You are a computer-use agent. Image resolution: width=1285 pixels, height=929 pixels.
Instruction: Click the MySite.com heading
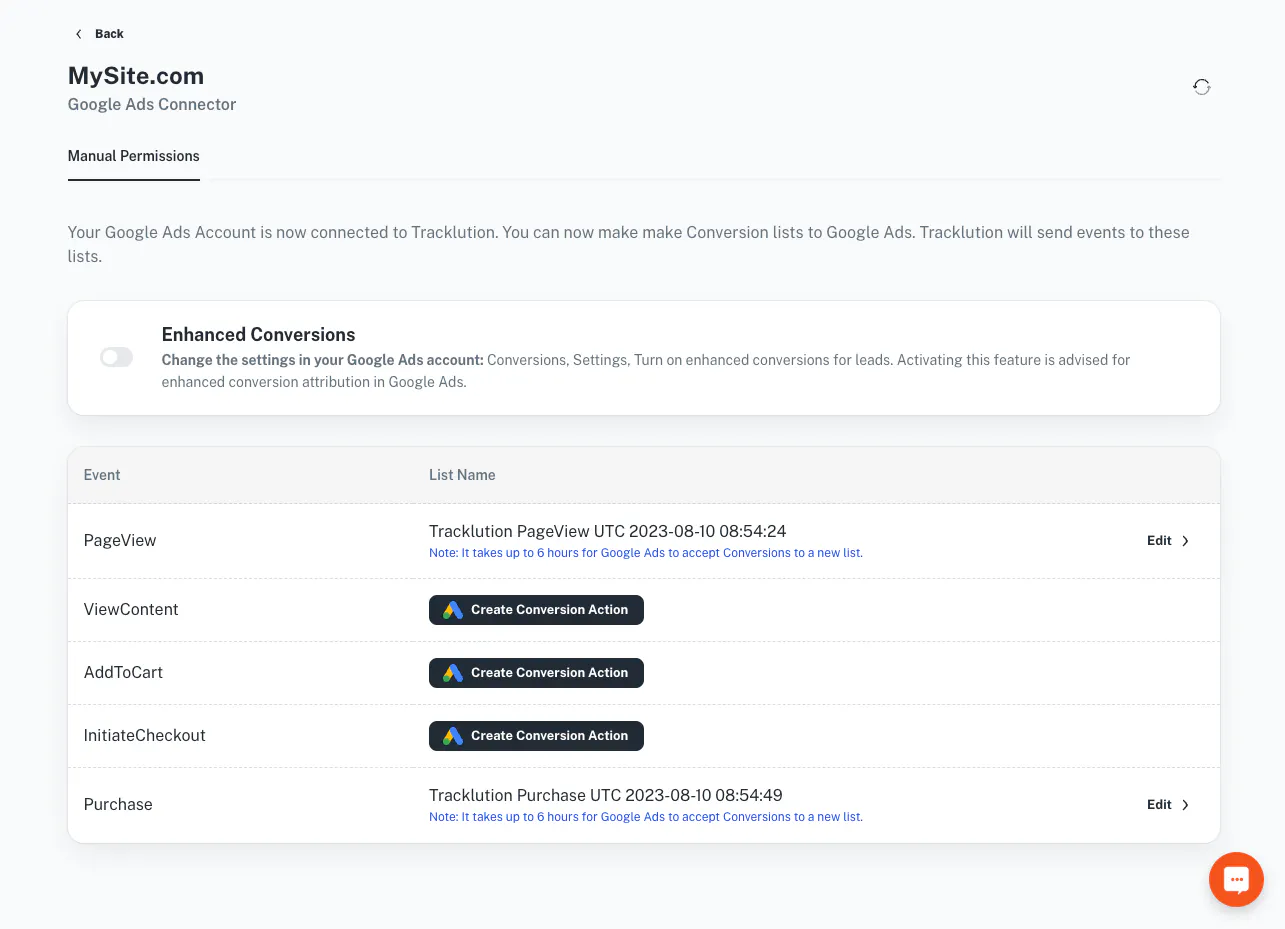pos(136,76)
